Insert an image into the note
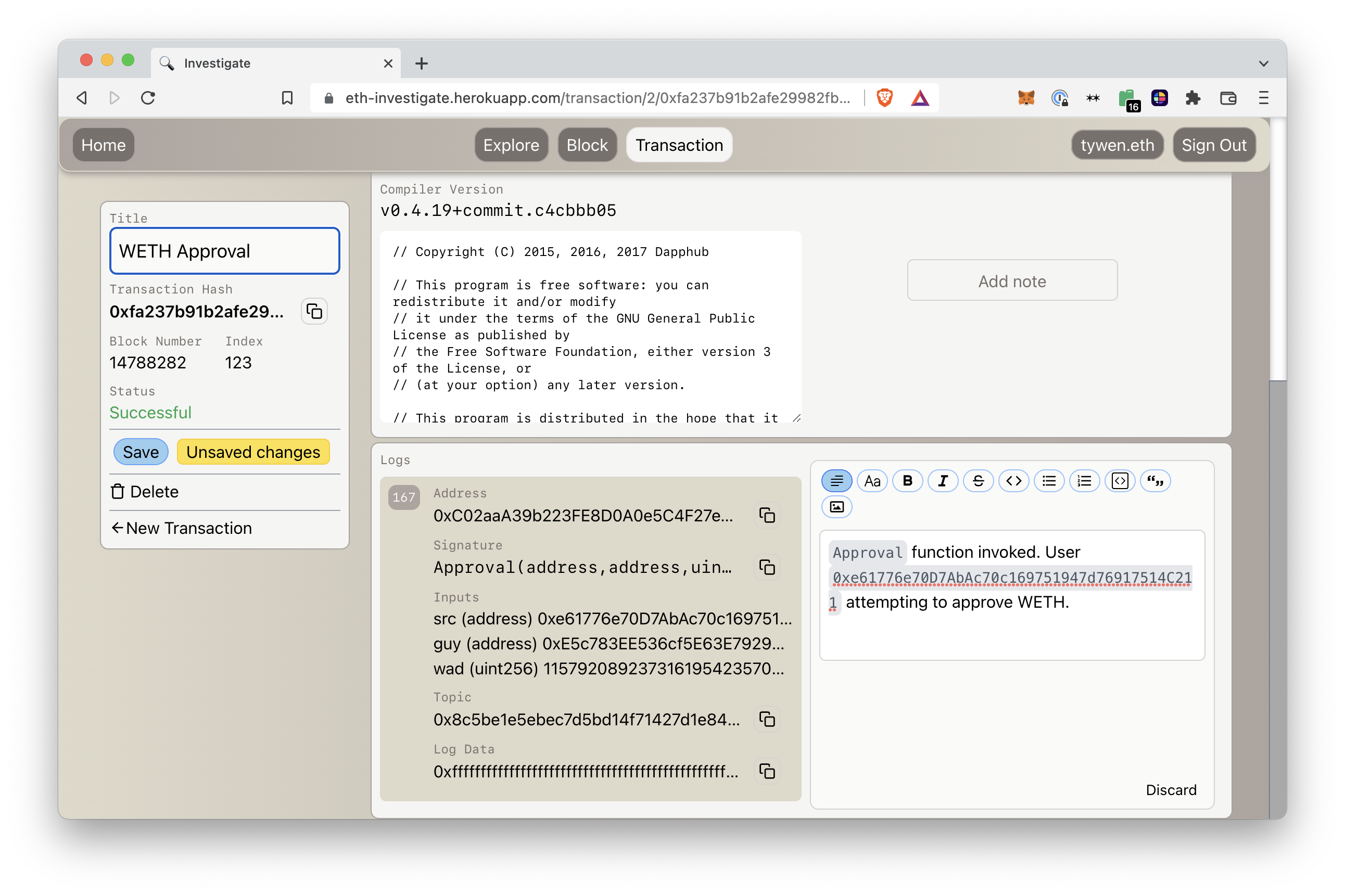Viewport: 1345px width, 896px height. [836, 507]
